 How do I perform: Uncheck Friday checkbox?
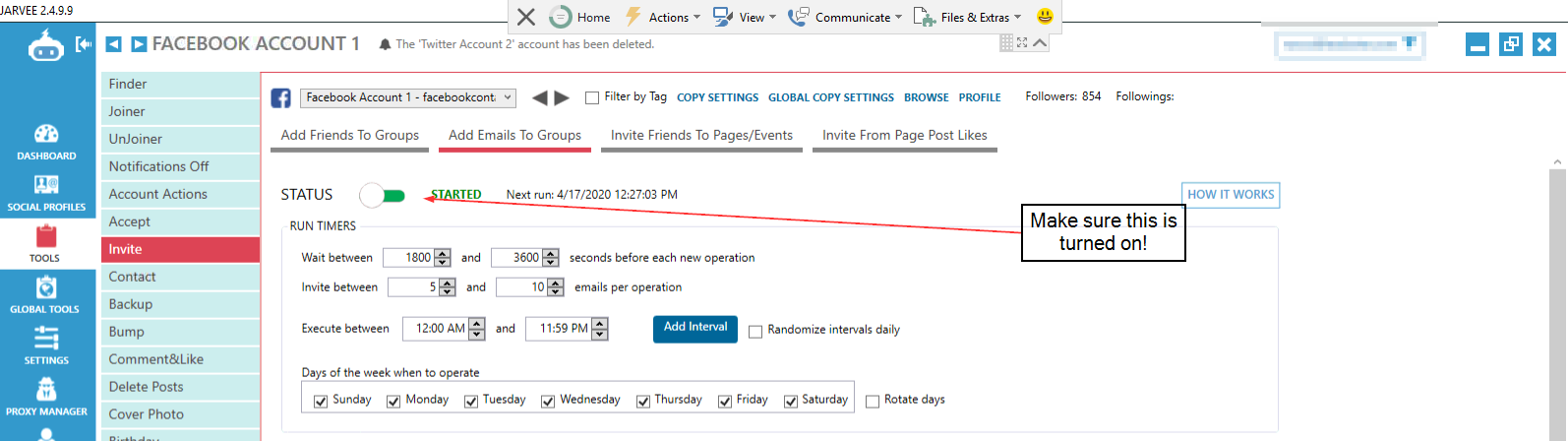(x=725, y=401)
